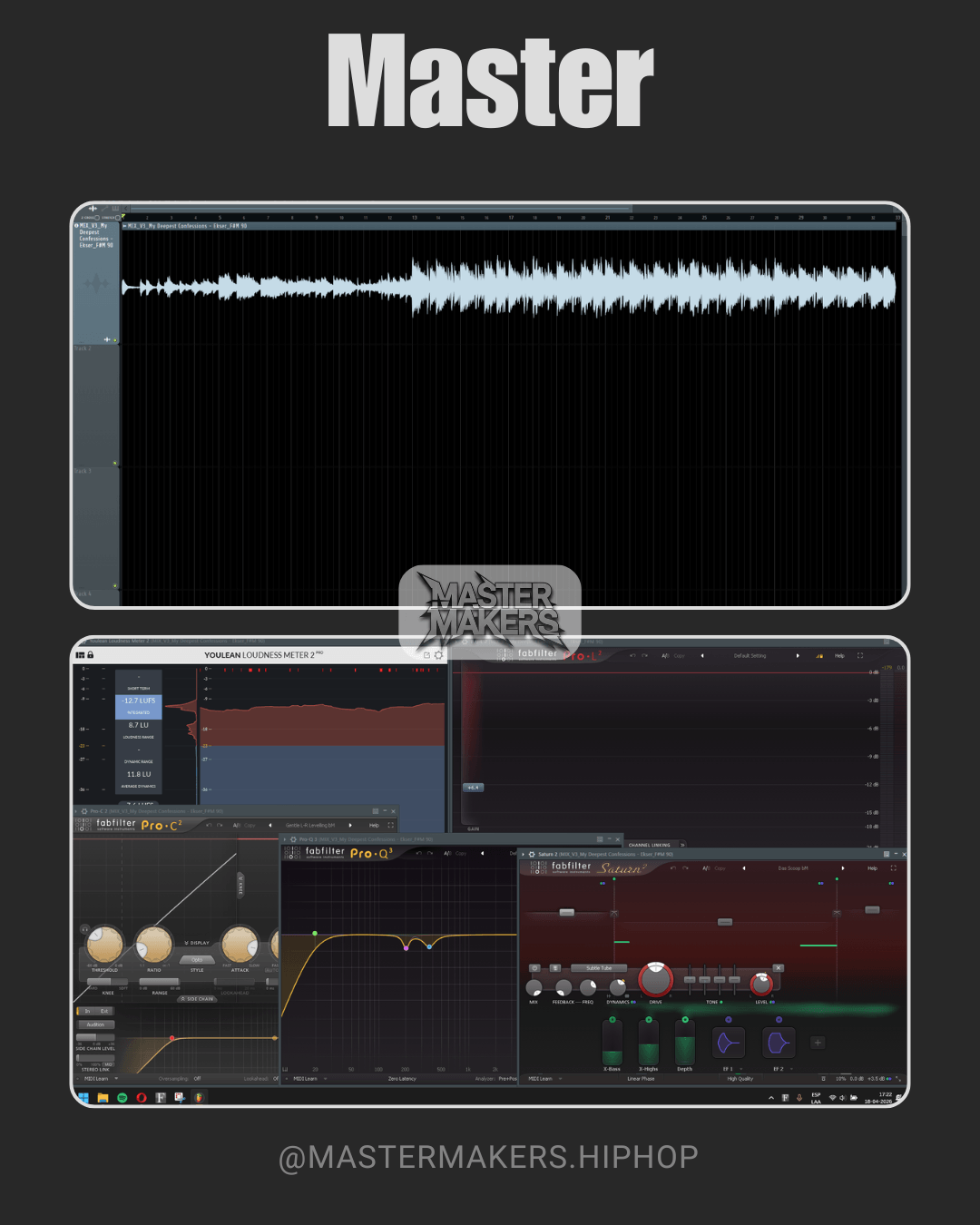Go to next preset in Pro-C 2
980x1225 pixels.
tap(350, 826)
